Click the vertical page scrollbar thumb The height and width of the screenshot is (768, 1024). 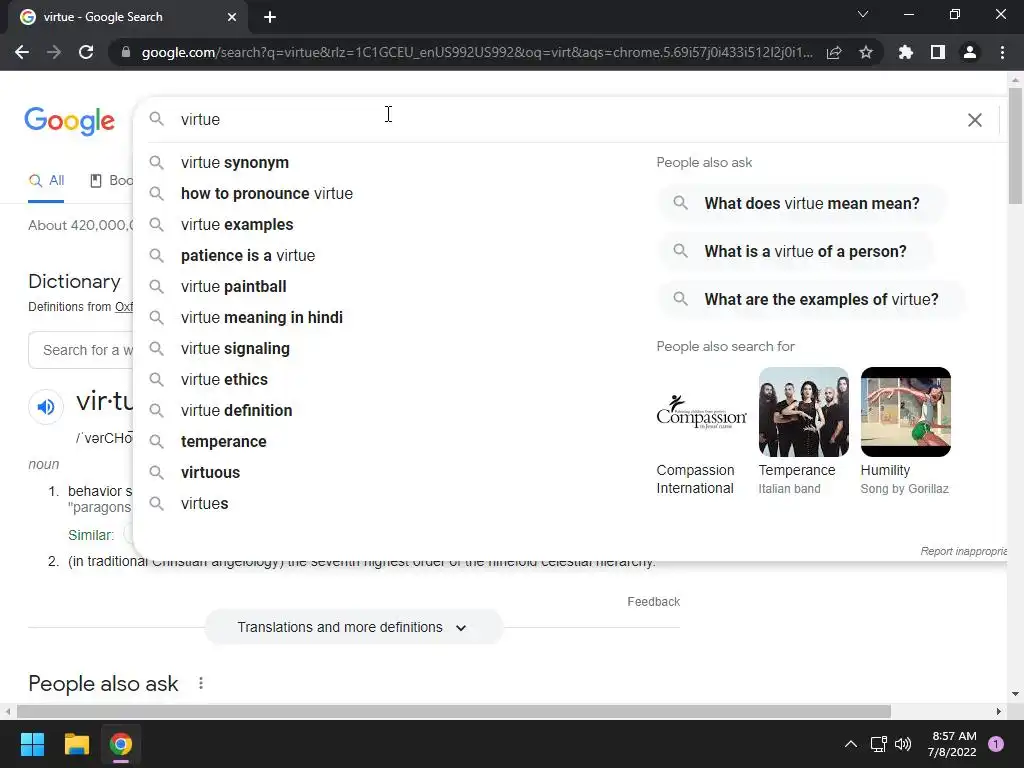[1015, 145]
